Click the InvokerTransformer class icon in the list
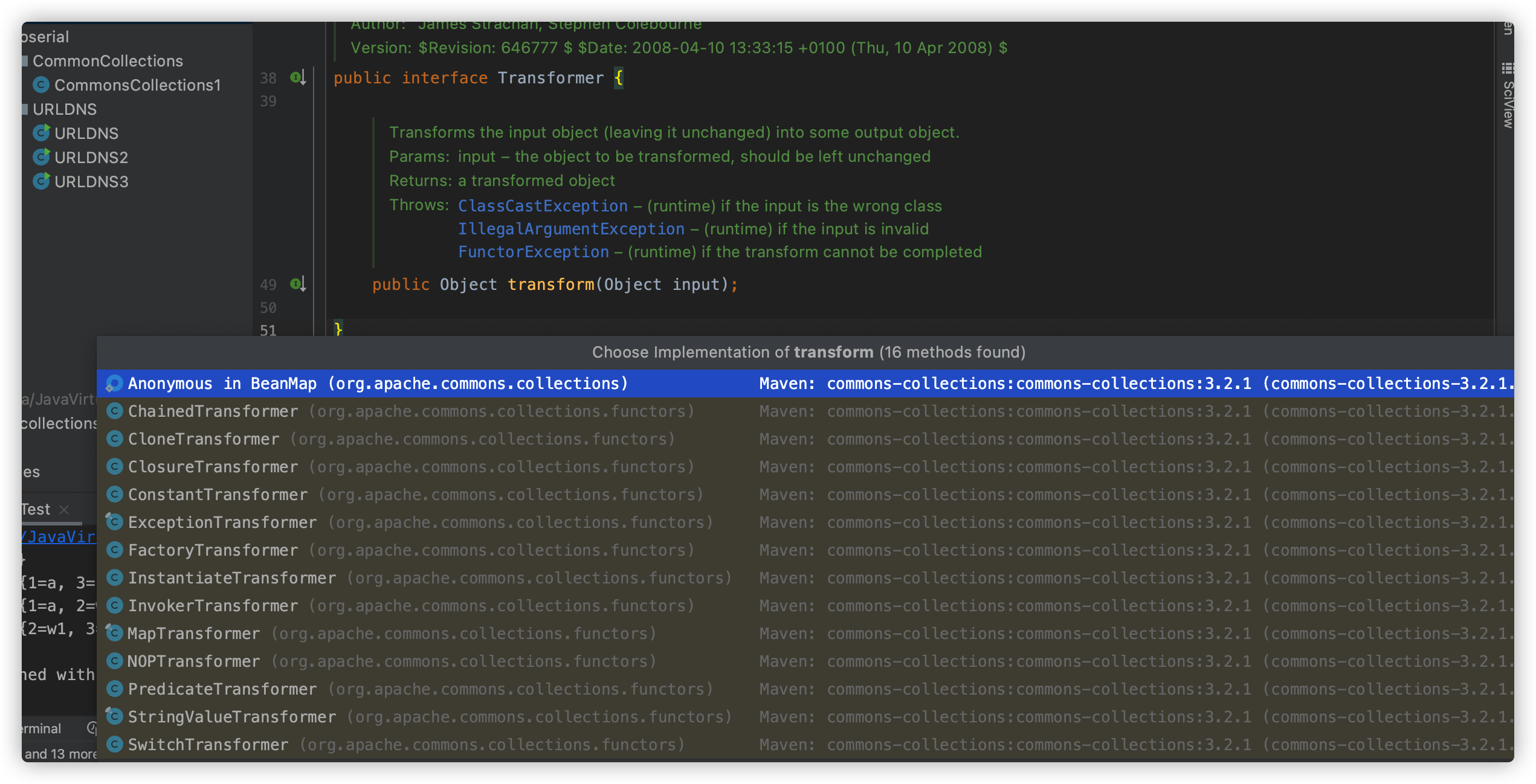Viewport: 1536px width, 784px height. (115, 606)
